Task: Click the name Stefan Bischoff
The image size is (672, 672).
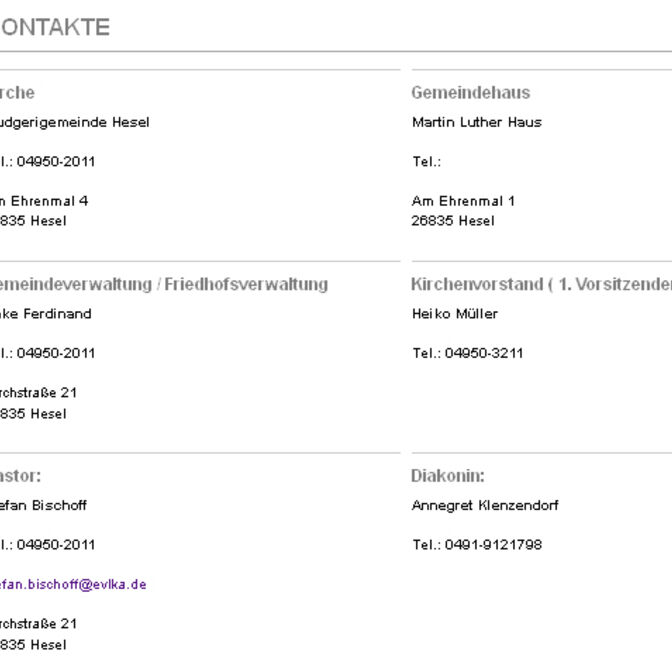Action: (x=43, y=506)
